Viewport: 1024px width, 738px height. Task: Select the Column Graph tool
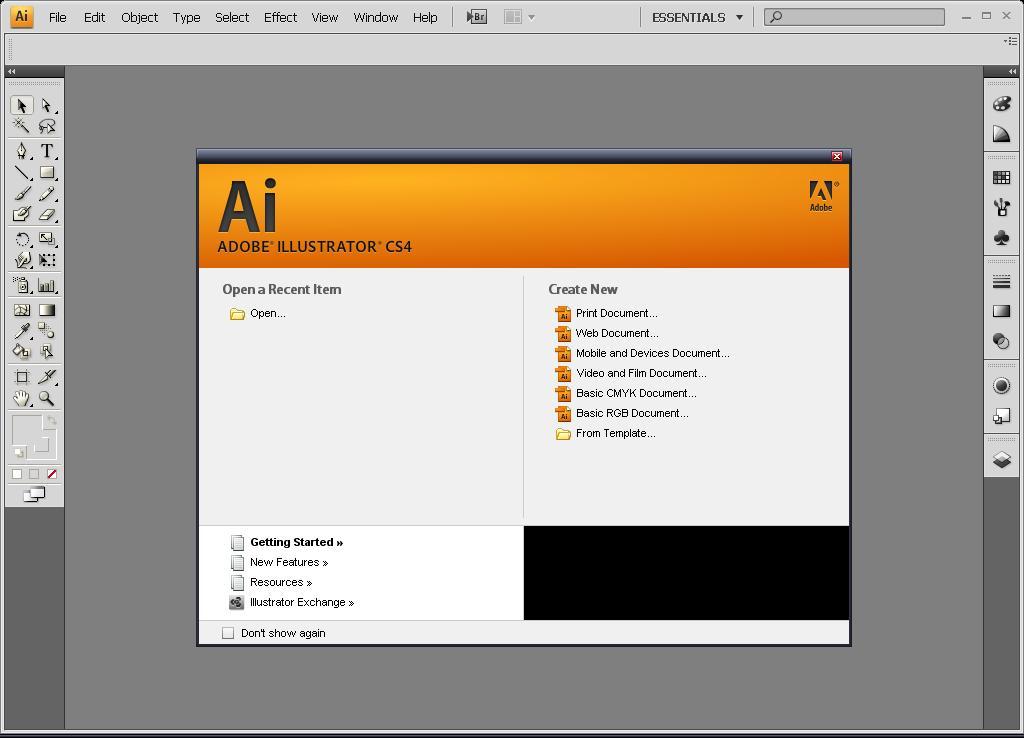point(46,285)
